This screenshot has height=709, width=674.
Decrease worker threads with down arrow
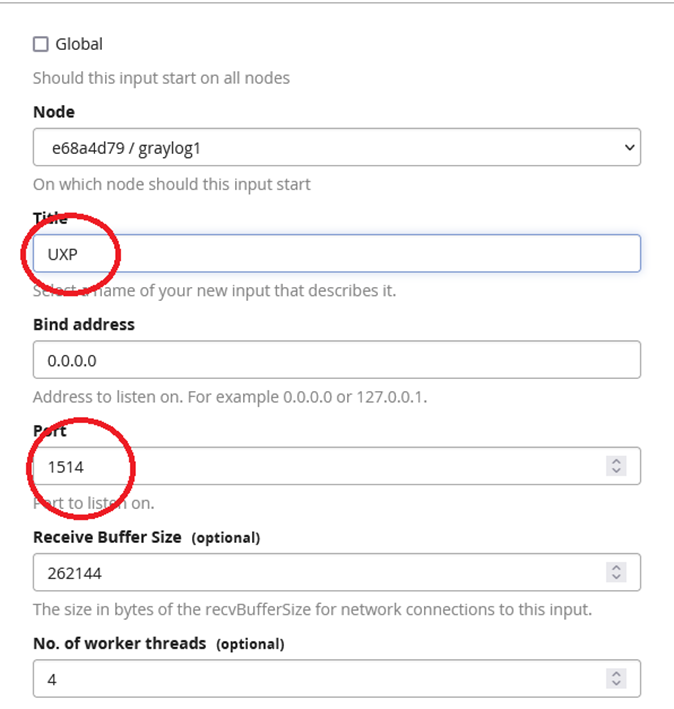click(x=616, y=684)
